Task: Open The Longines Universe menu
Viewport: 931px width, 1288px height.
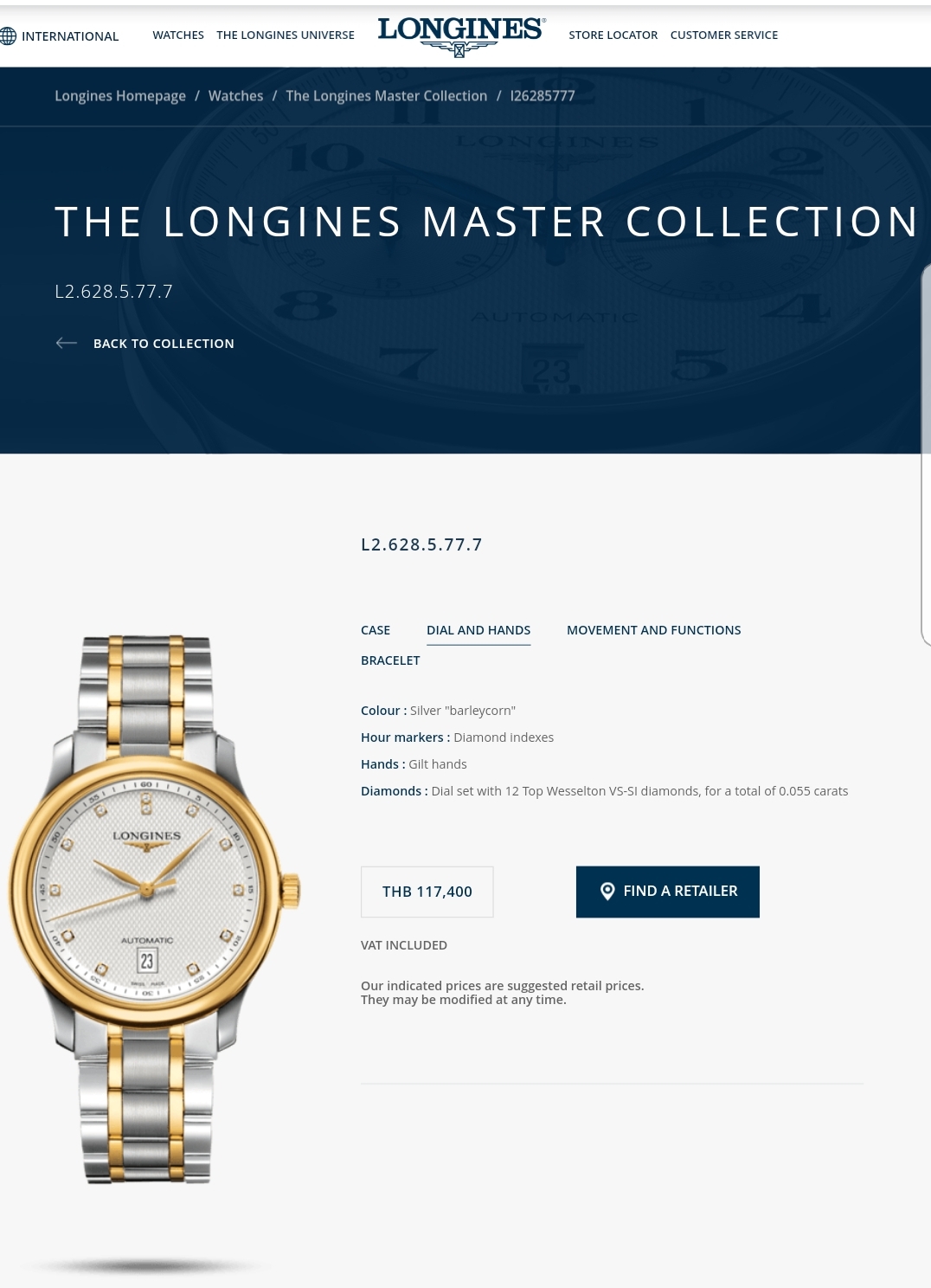Action: [x=286, y=35]
